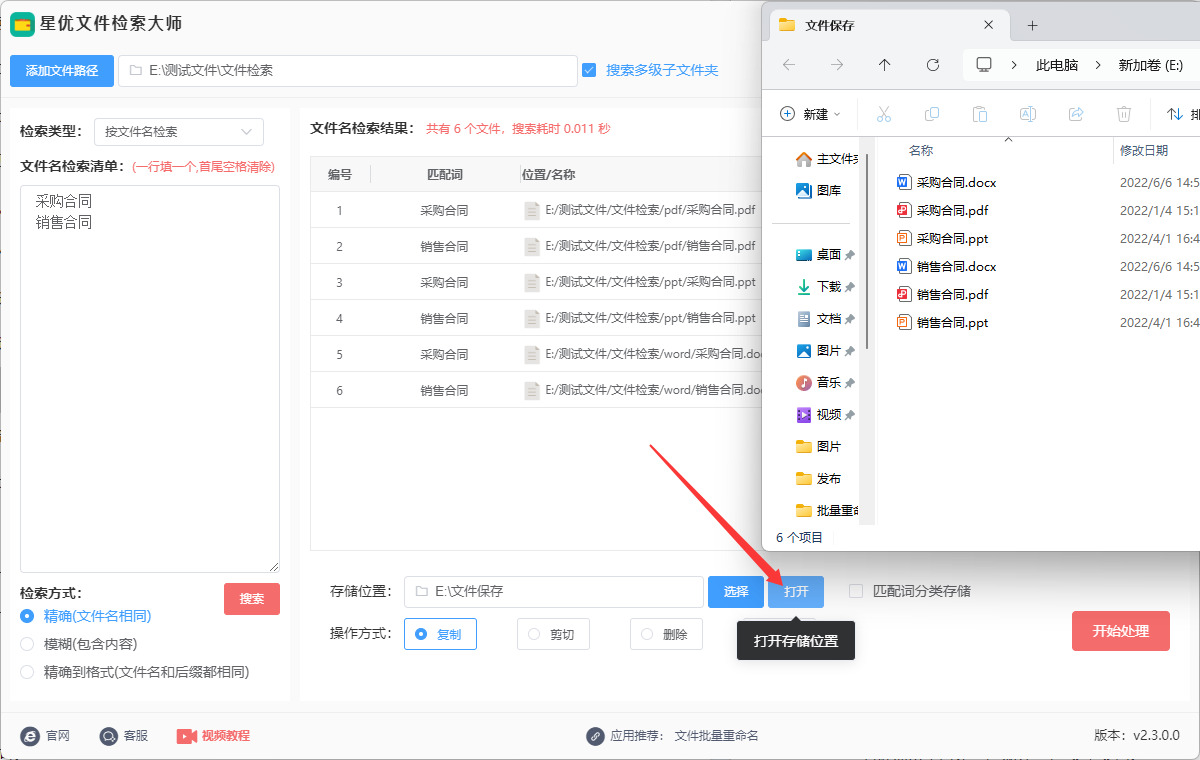Click the cut scissors icon in Explorer toolbar
Viewport: 1200px width, 760px height.
click(x=884, y=114)
